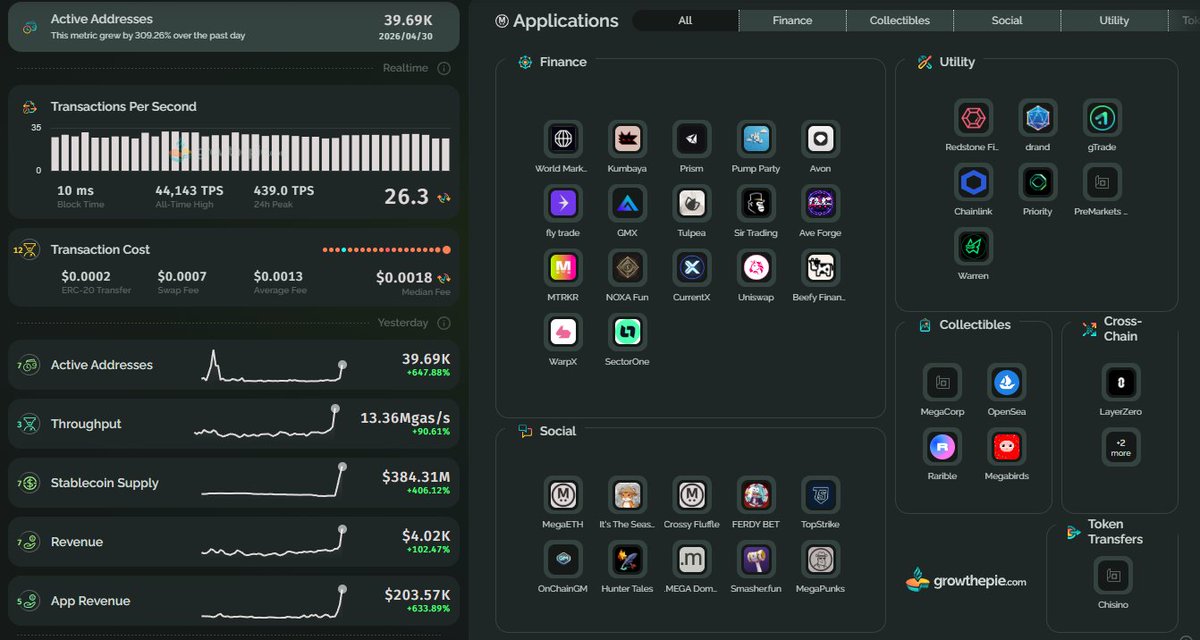The width and height of the screenshot is (1200, 640).
Task: Open the Stablecoin Supply metric row
Action: pos(234,483)
